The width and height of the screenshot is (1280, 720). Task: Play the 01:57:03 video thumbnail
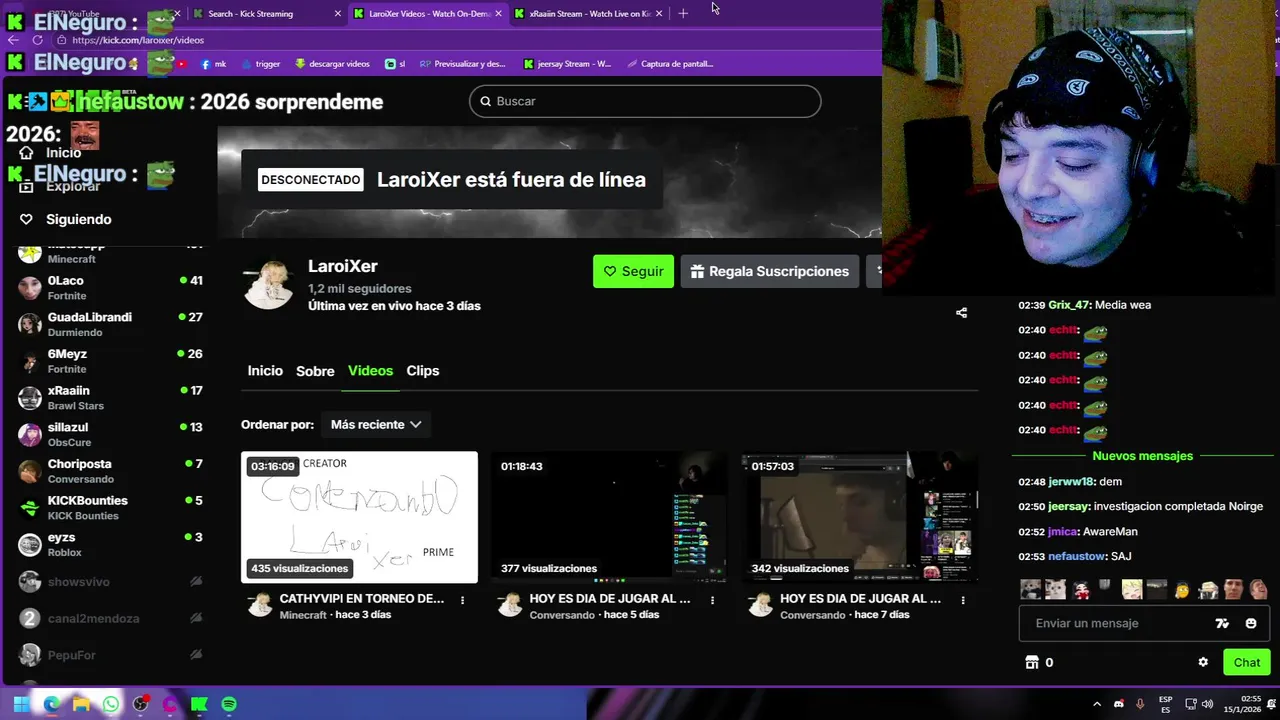[x=860, y=517]
